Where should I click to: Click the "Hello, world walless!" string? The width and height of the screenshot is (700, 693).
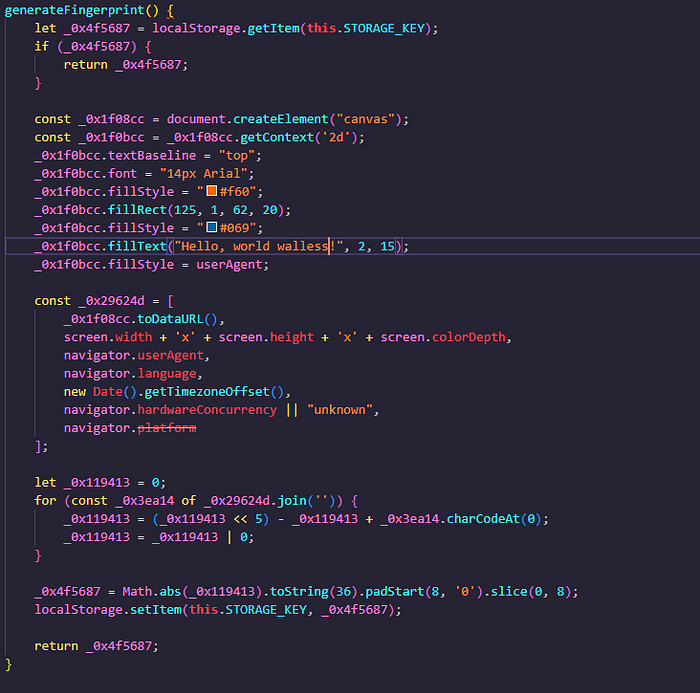tap(258, 246)
